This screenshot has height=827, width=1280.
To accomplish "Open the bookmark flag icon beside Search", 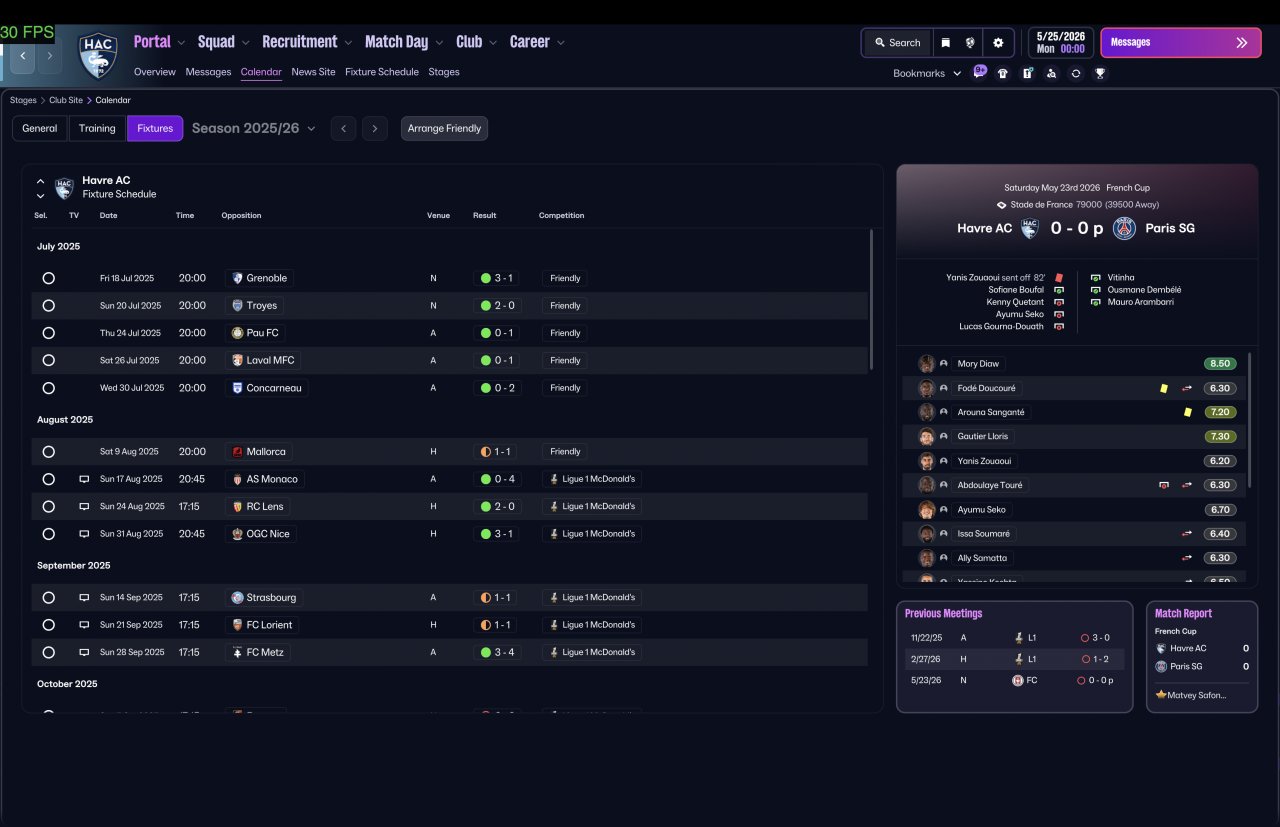I will click(x=945, y=43).
